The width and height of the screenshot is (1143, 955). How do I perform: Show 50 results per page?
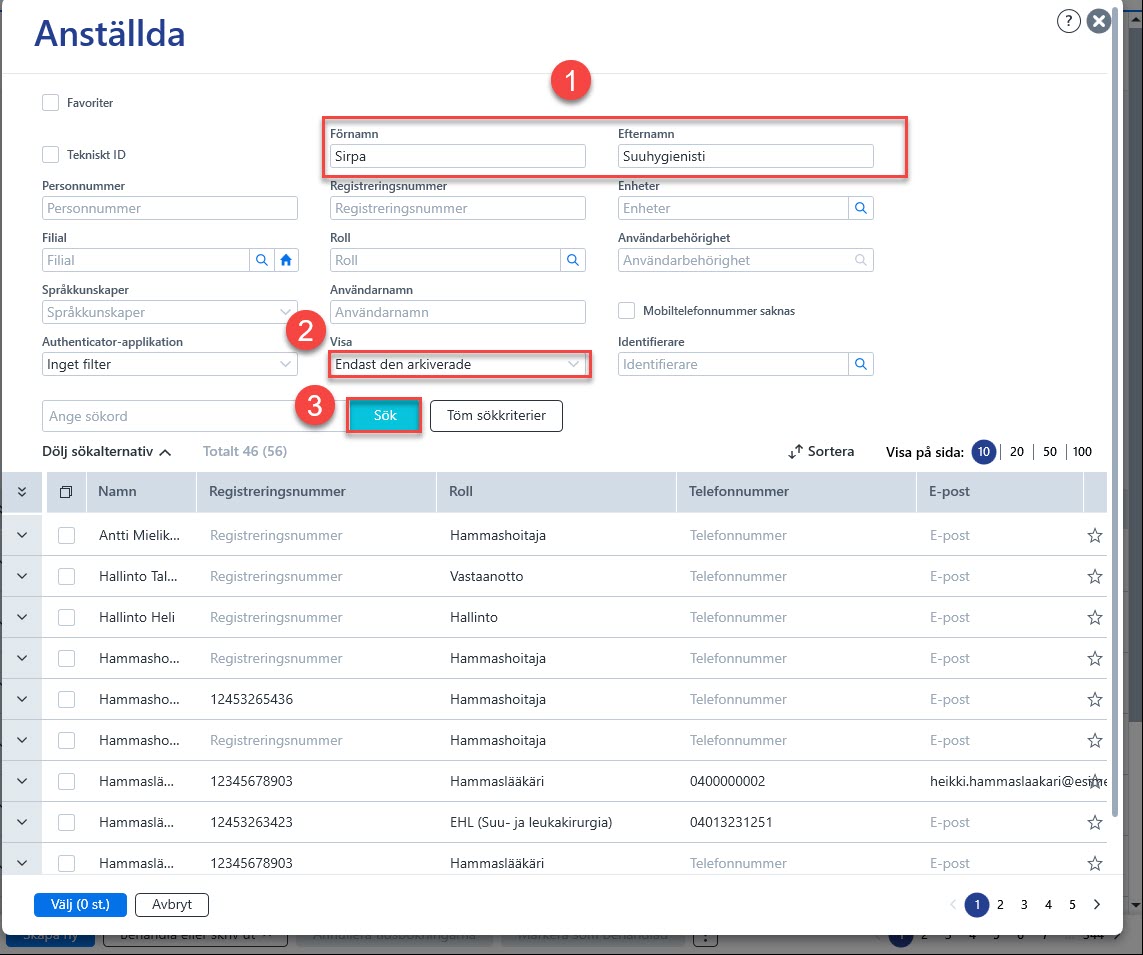1050,452
